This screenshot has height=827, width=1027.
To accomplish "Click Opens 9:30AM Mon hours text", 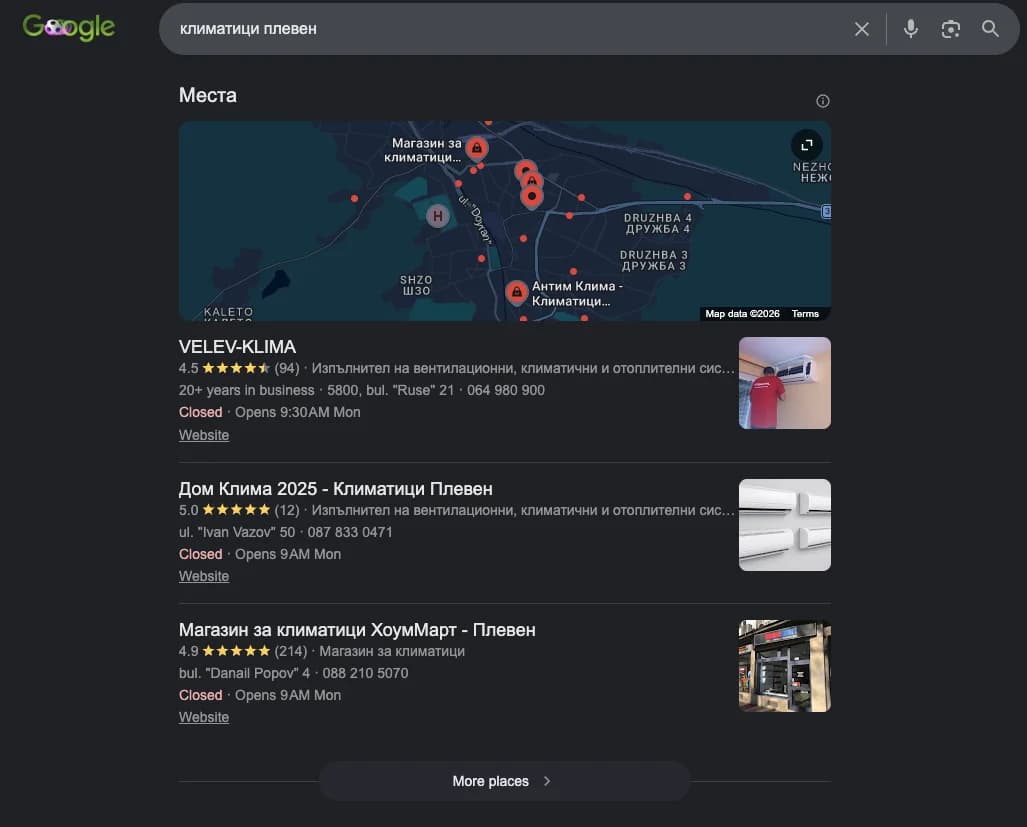I will click(297, 412).
